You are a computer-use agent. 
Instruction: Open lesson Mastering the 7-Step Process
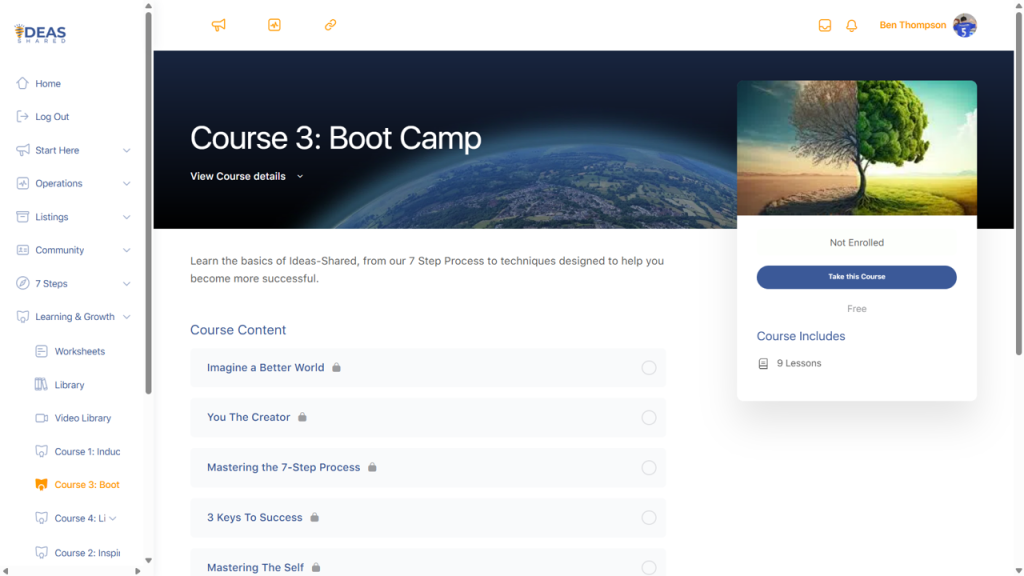[283, 468]
